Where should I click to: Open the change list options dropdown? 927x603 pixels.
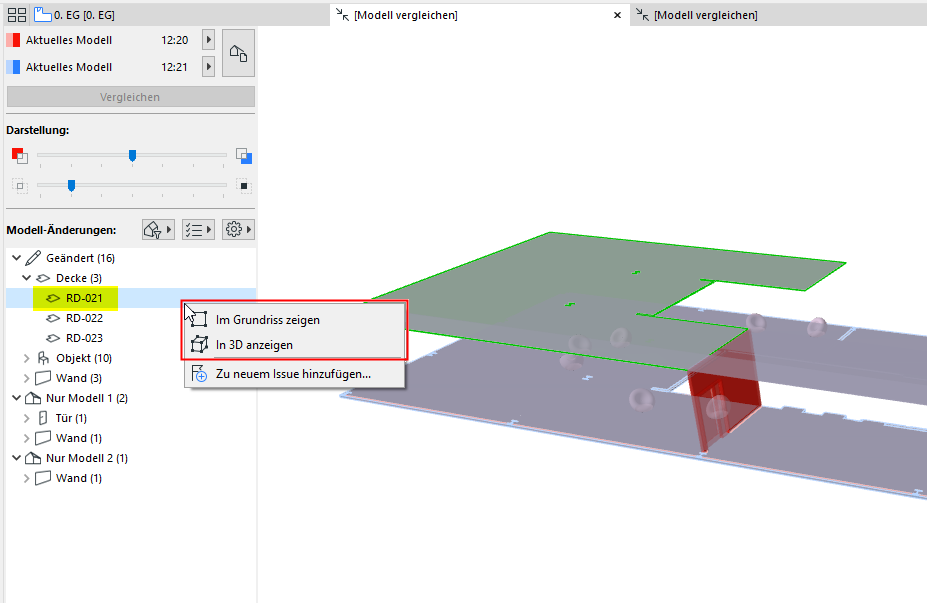coord(198,229)
